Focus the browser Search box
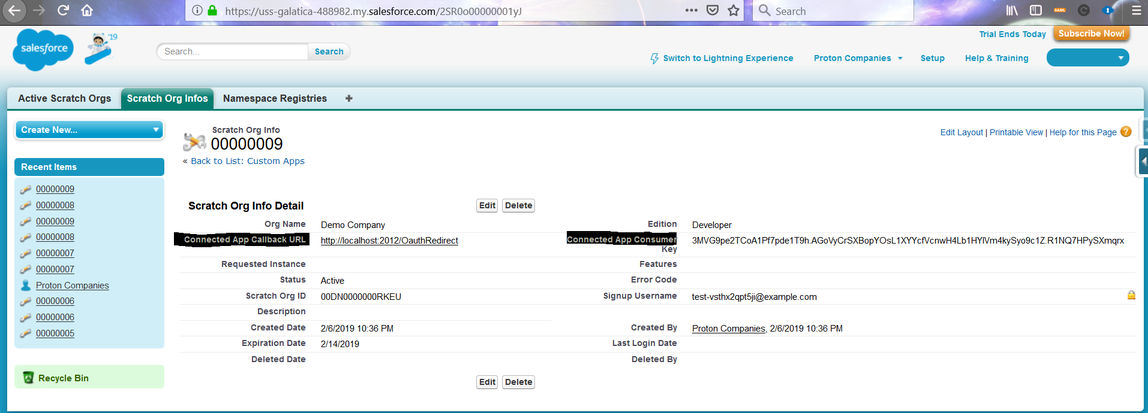The width and height of the screenshot is (1148, 413). 833,11
